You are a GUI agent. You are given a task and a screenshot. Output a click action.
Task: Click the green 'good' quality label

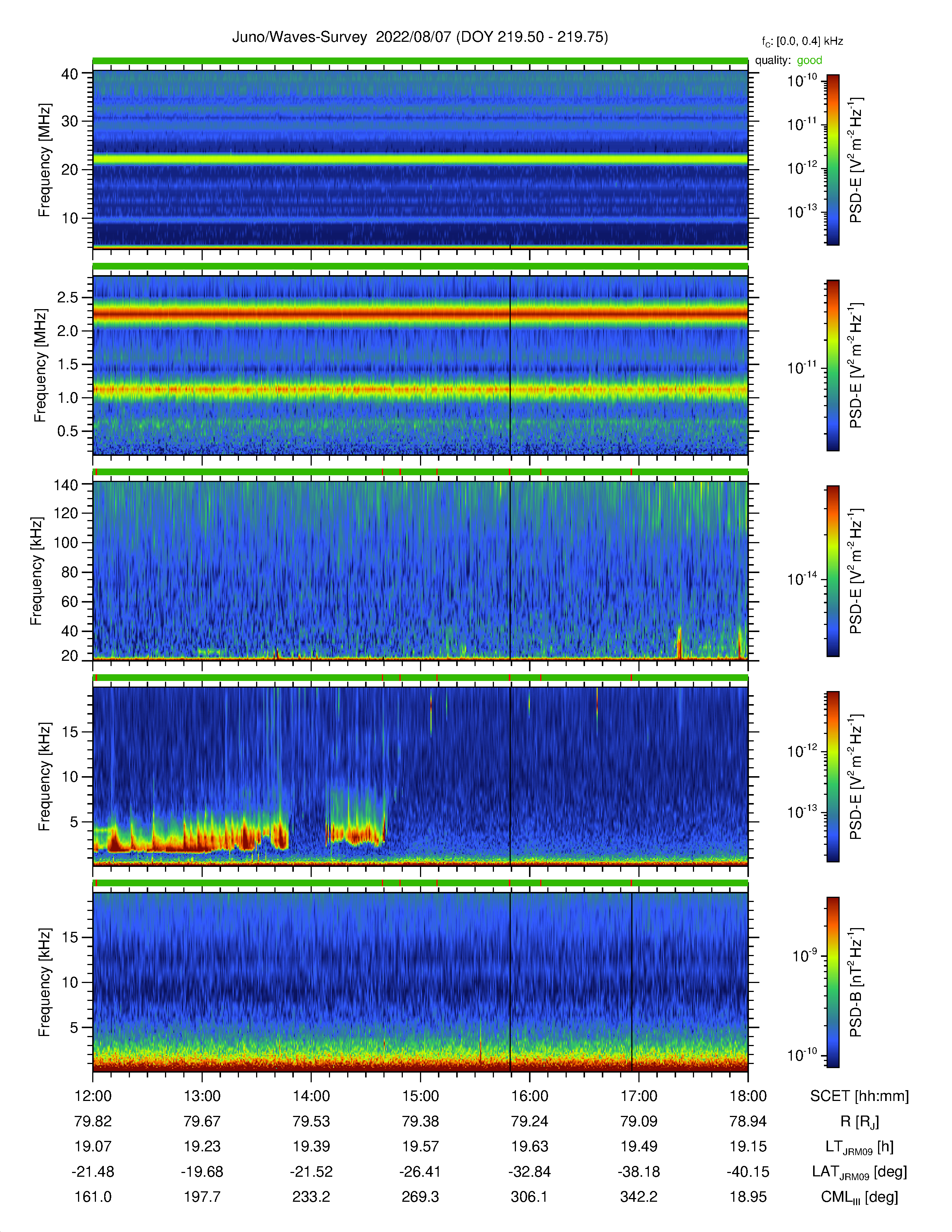pos(809,60)
